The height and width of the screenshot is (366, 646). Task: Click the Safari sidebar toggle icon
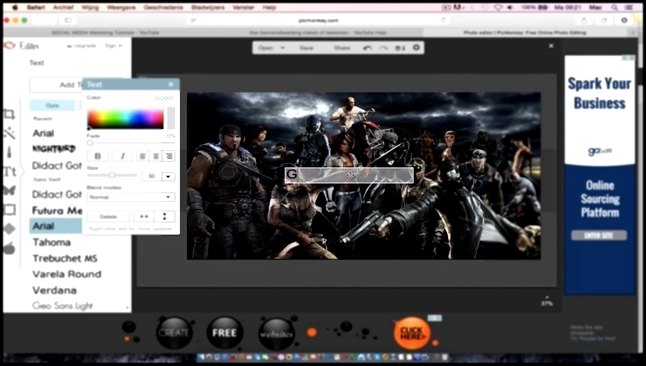click(68, 20)
